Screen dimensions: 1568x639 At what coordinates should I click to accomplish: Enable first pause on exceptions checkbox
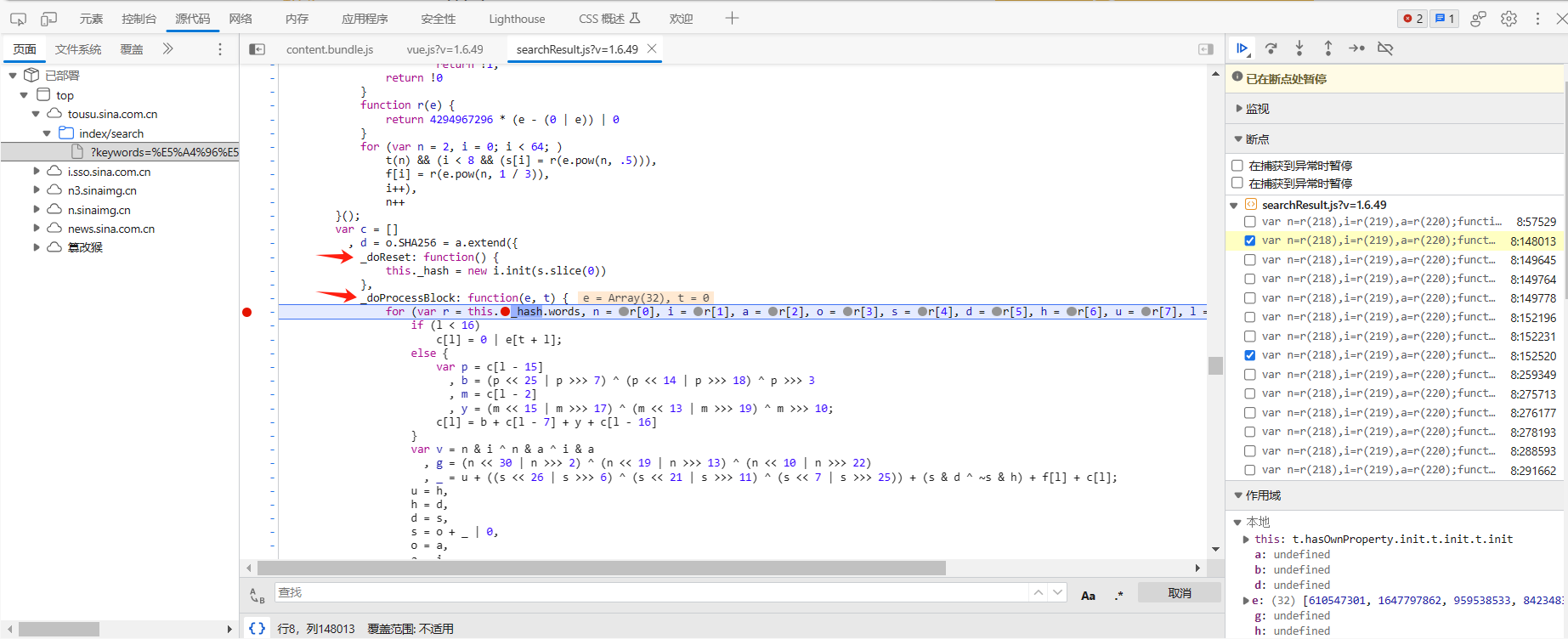(1237, 166)
